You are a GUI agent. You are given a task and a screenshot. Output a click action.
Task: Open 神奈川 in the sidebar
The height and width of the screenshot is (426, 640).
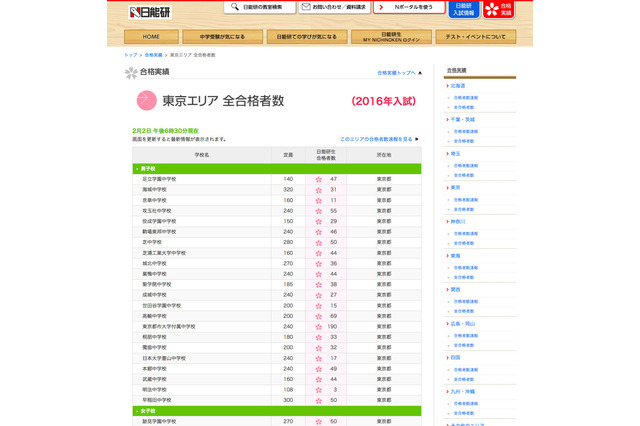click(458, 222)
